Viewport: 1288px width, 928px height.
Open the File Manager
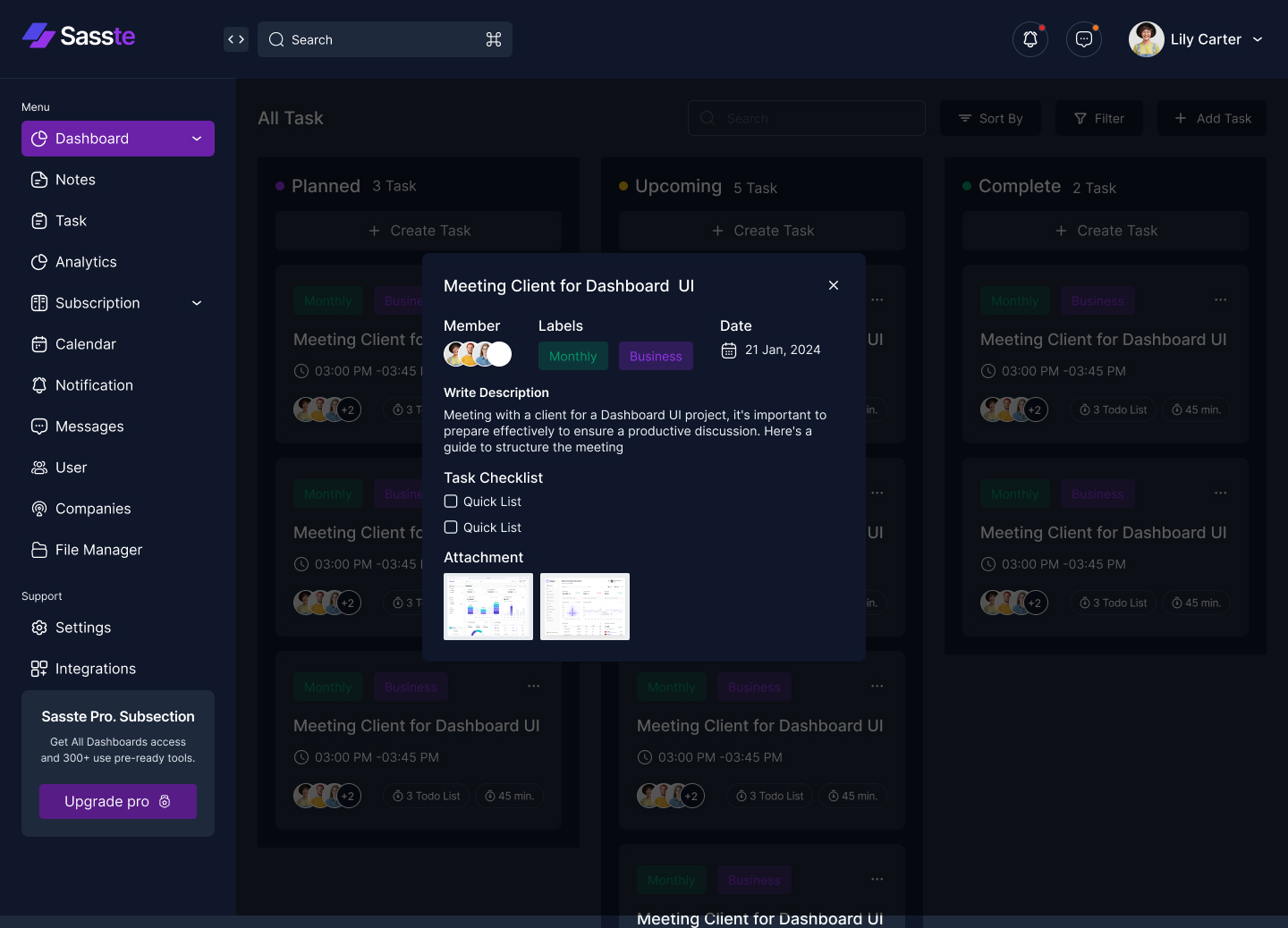pyautogui.click(x=98, y=550)
